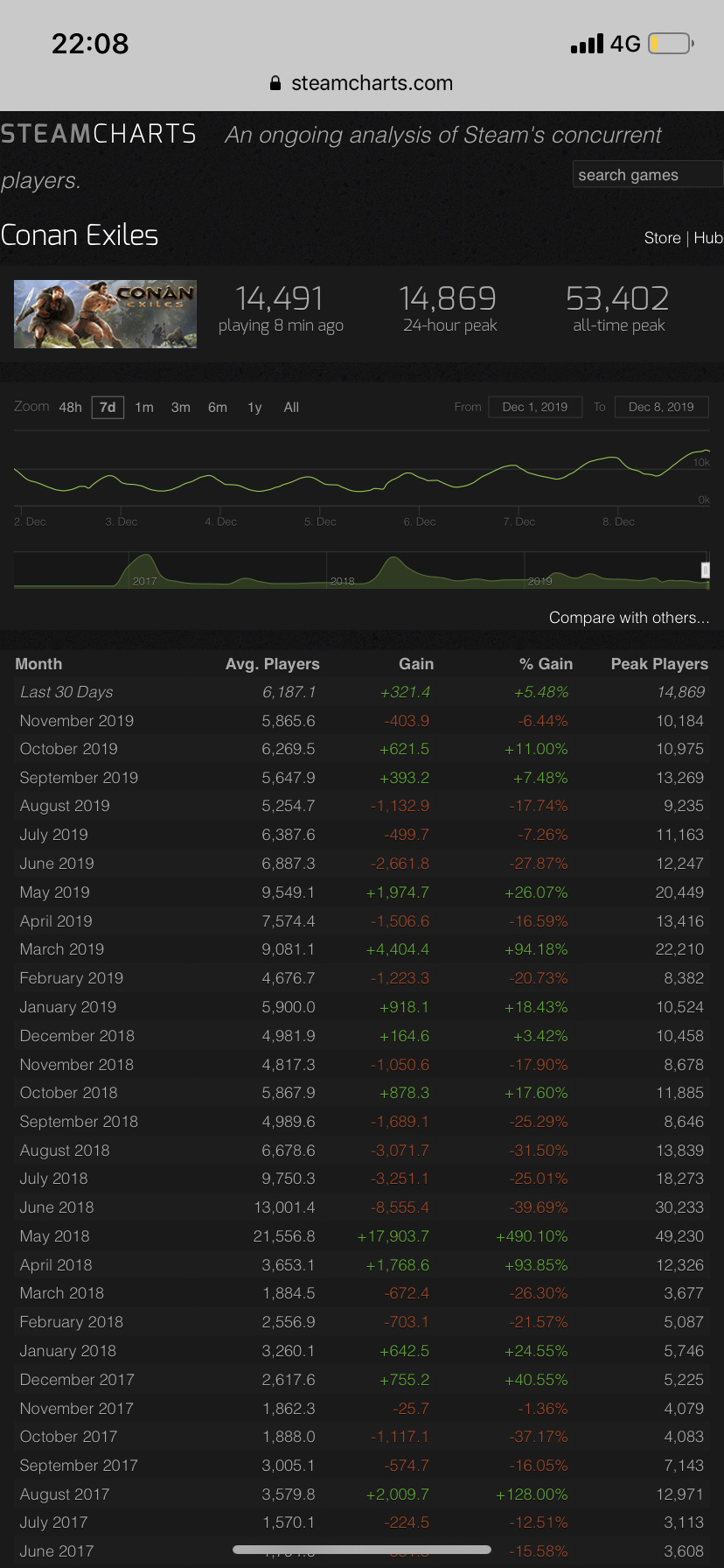Set chart zoom to 1y
This screenshot has width=724, height=1568.
coord(254,408)
